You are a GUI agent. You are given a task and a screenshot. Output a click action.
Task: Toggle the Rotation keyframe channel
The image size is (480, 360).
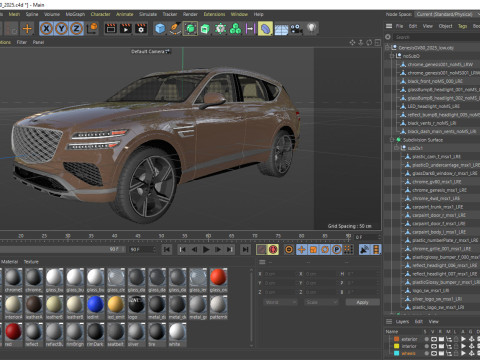[325, 249]
